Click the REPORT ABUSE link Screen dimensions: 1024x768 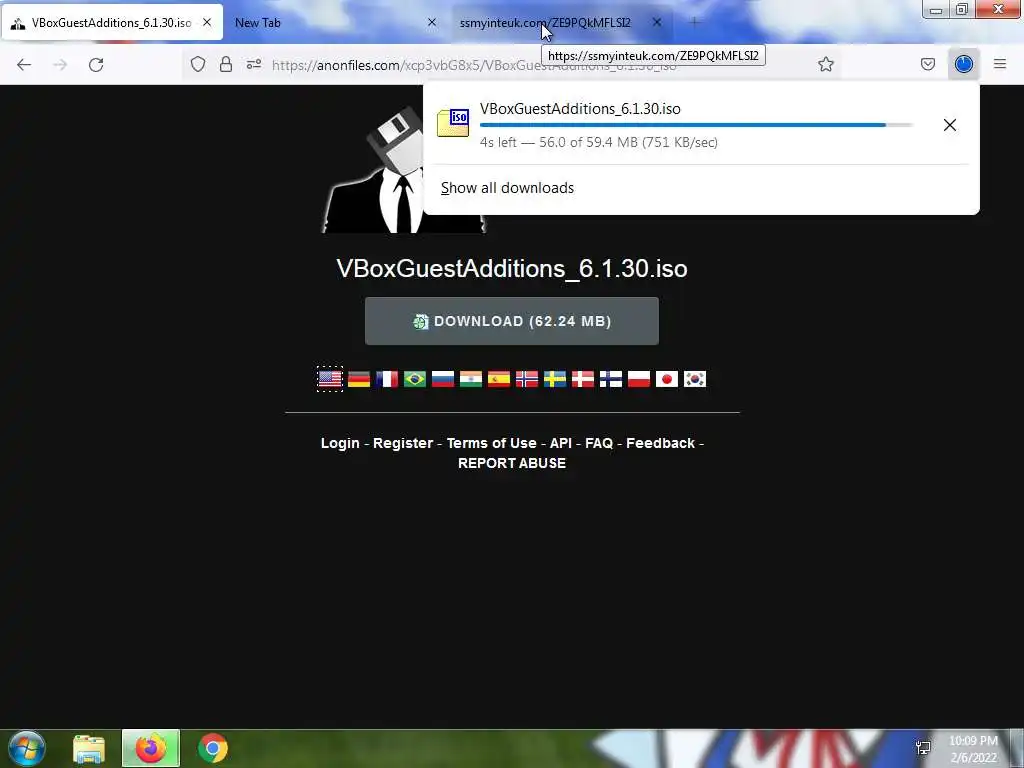coord(512,463)
